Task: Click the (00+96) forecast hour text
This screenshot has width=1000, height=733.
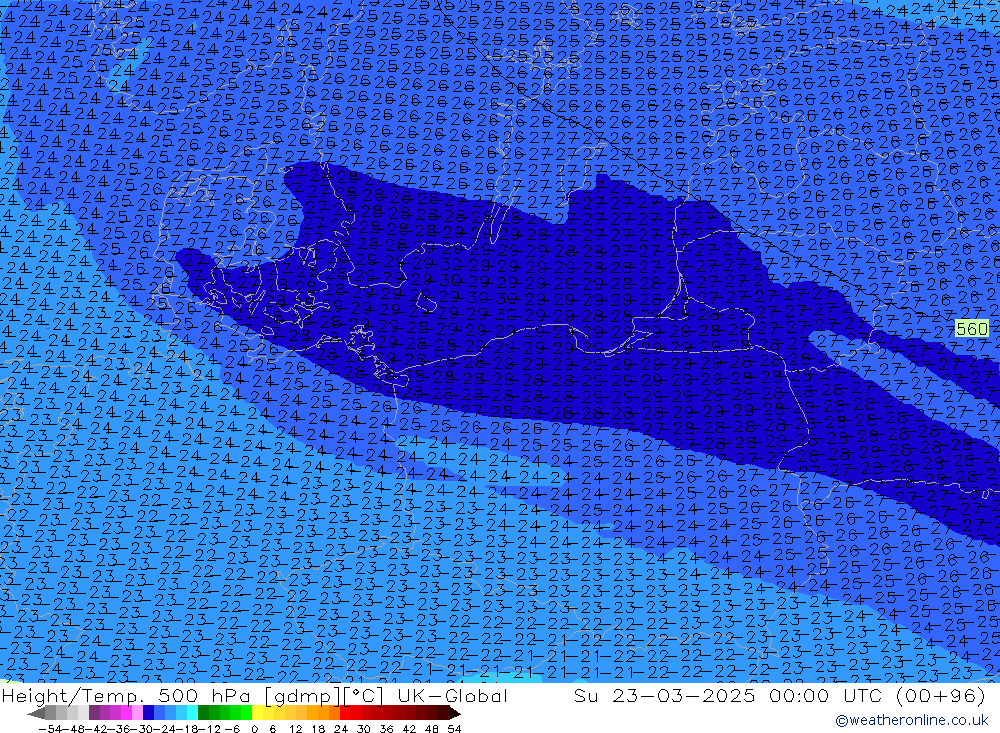Action: click(x=941, y=695)
